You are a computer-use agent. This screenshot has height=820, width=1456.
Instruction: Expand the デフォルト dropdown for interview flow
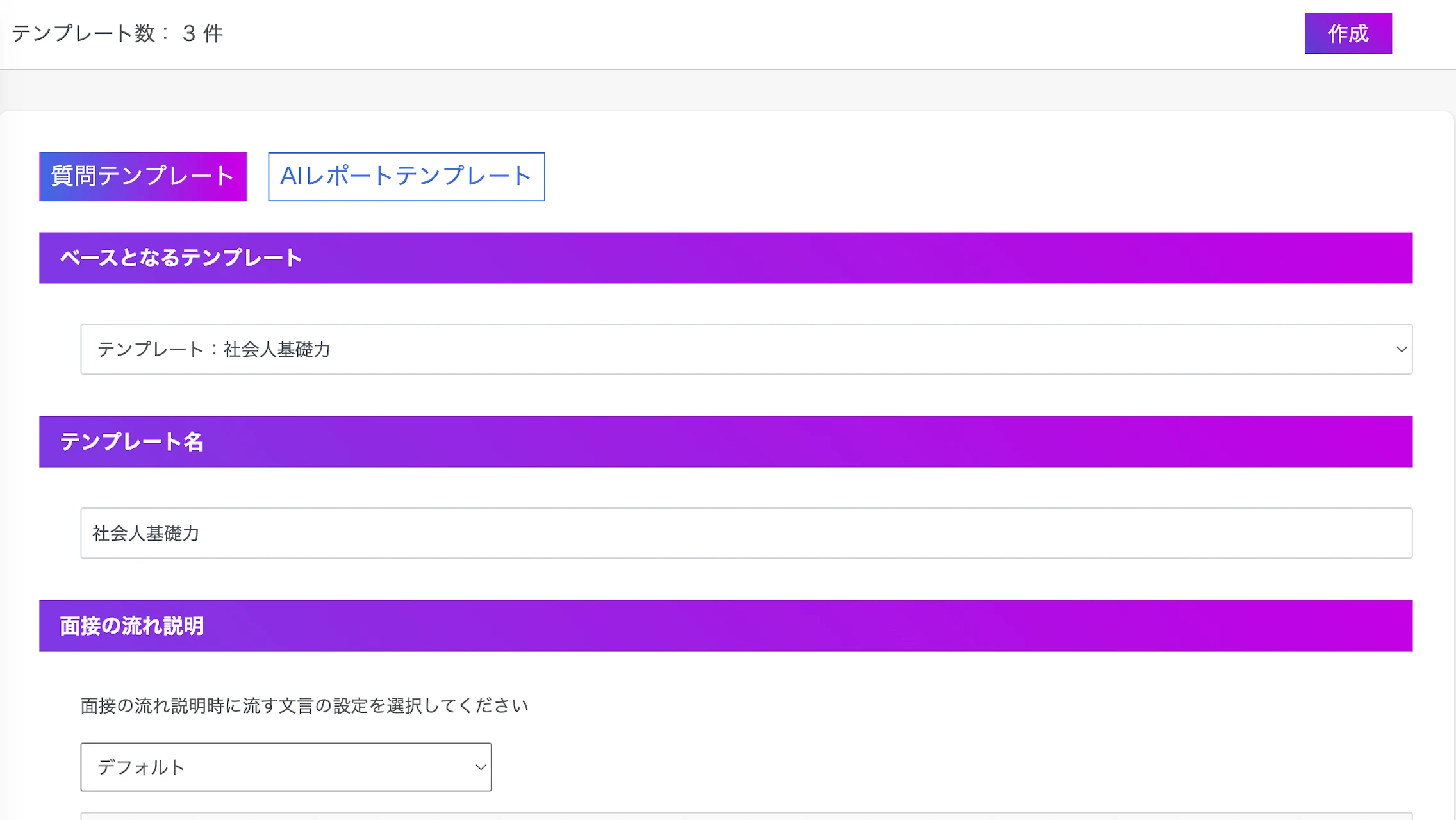point(286,767)
